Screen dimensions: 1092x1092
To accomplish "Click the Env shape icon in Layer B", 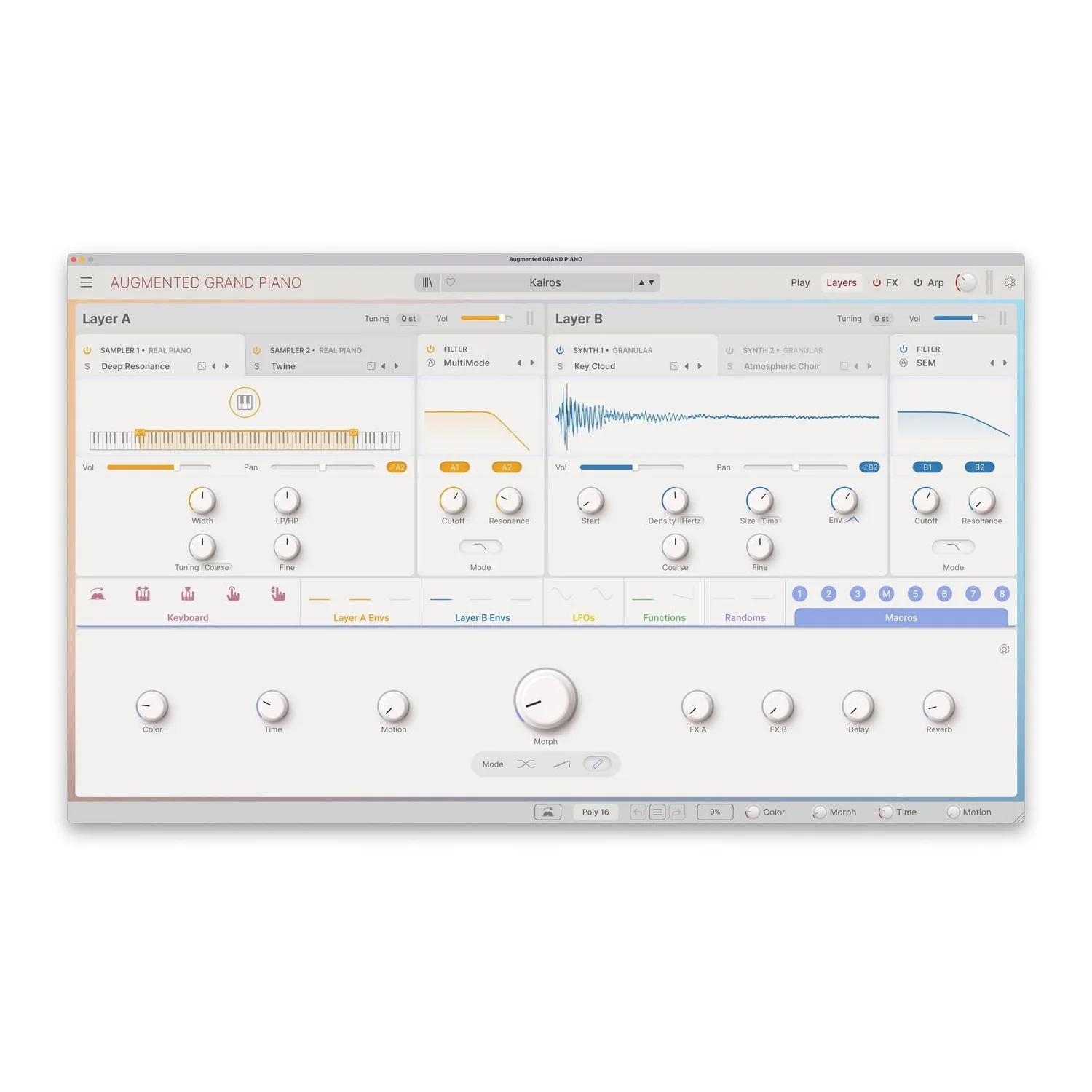I will [853, 520].
